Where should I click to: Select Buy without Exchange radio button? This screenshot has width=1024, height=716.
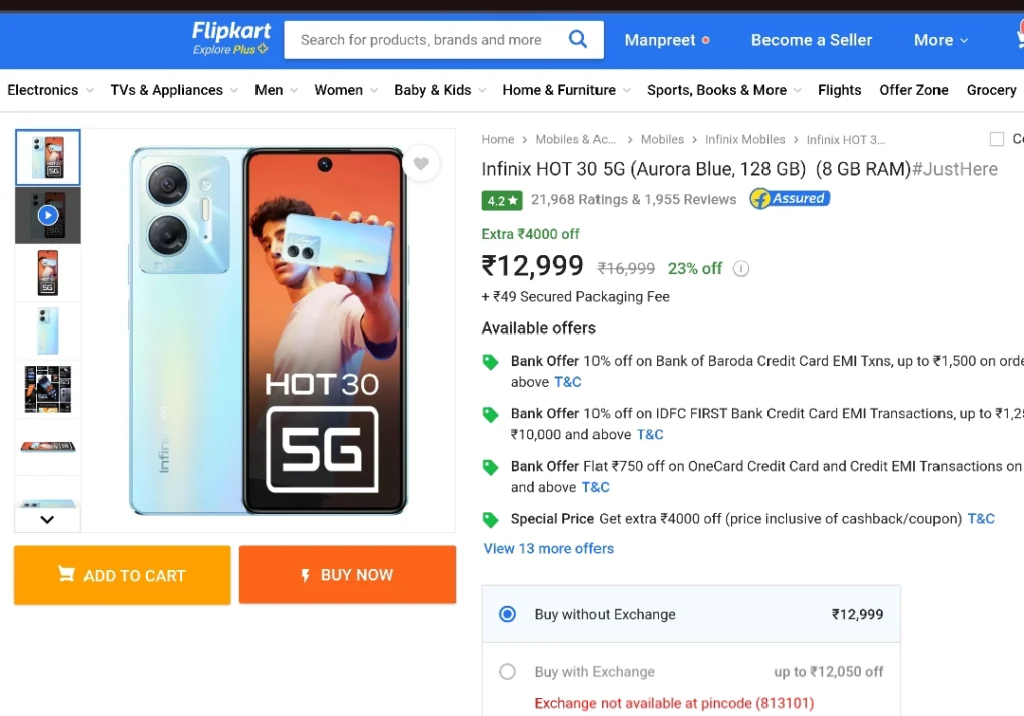[507, 614]
